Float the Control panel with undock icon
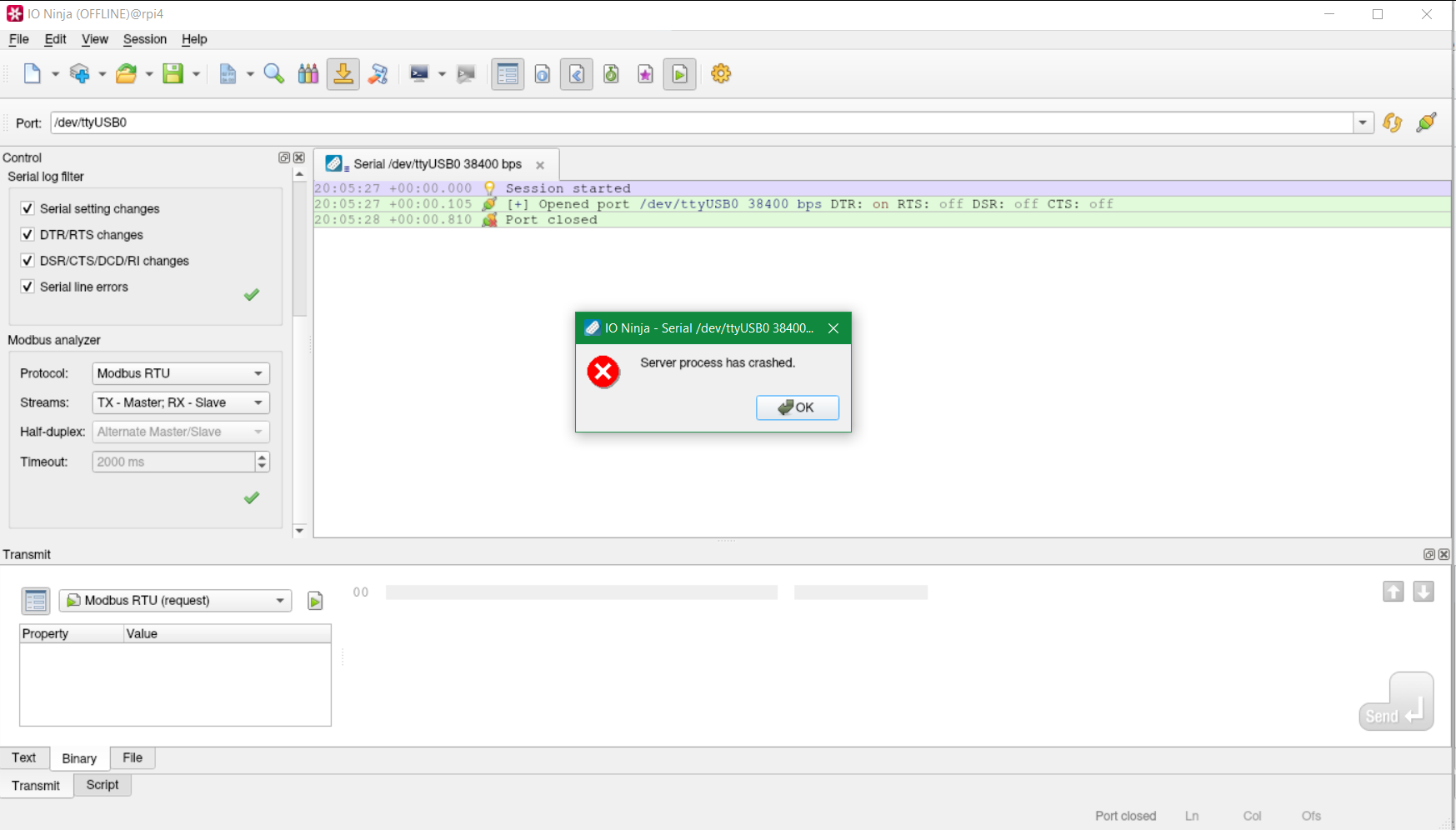 click(x=284, y=157)
